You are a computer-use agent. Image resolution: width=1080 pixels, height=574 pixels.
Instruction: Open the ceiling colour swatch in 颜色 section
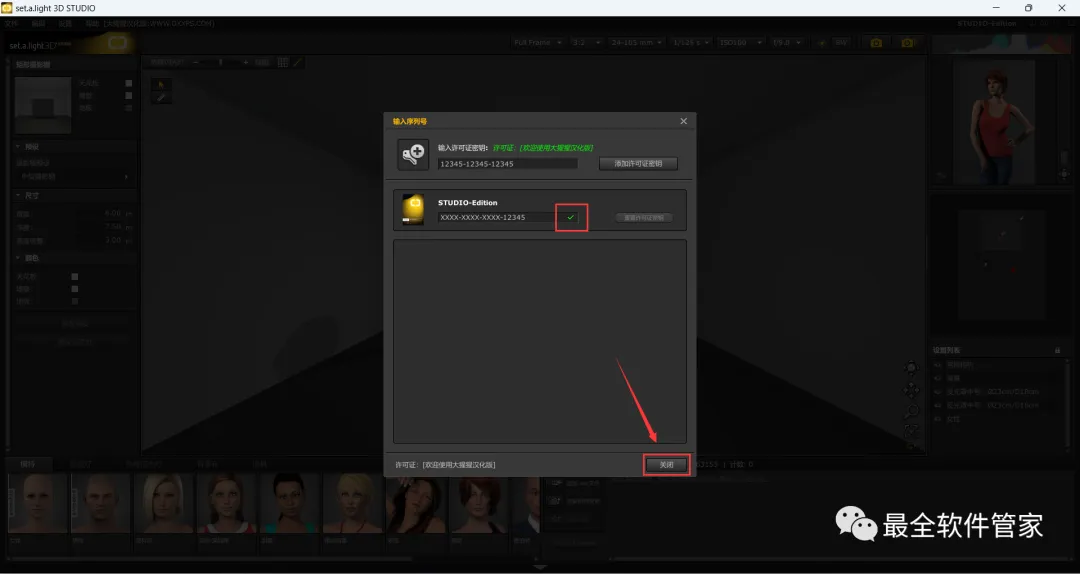pos(75,276)
